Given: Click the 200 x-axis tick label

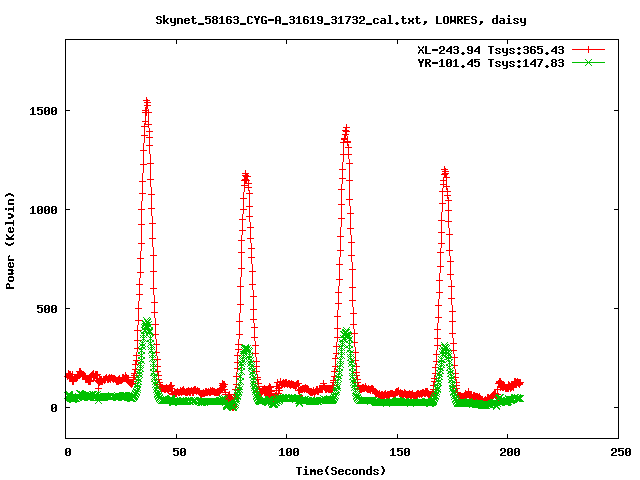Looking at the screenshot, I should [510, 452].
